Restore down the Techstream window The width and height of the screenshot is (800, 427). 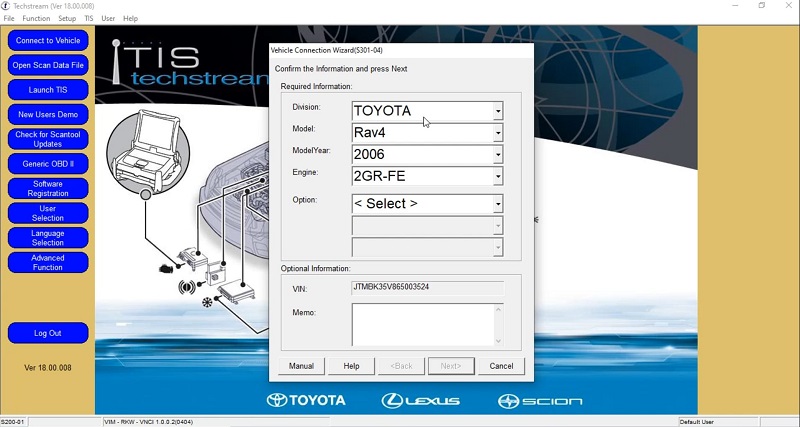point(762,6)
